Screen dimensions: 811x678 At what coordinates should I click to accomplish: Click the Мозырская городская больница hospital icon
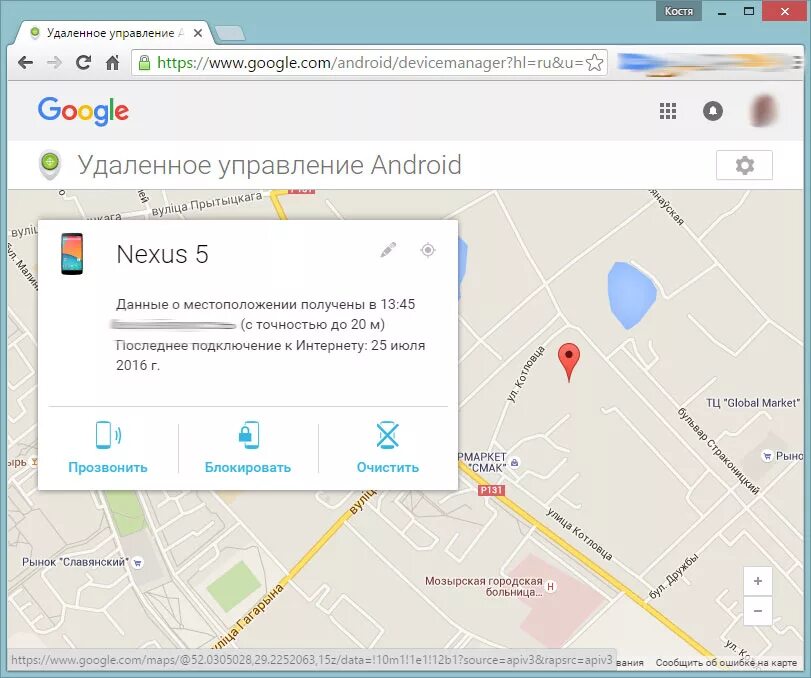click(550, 586)
